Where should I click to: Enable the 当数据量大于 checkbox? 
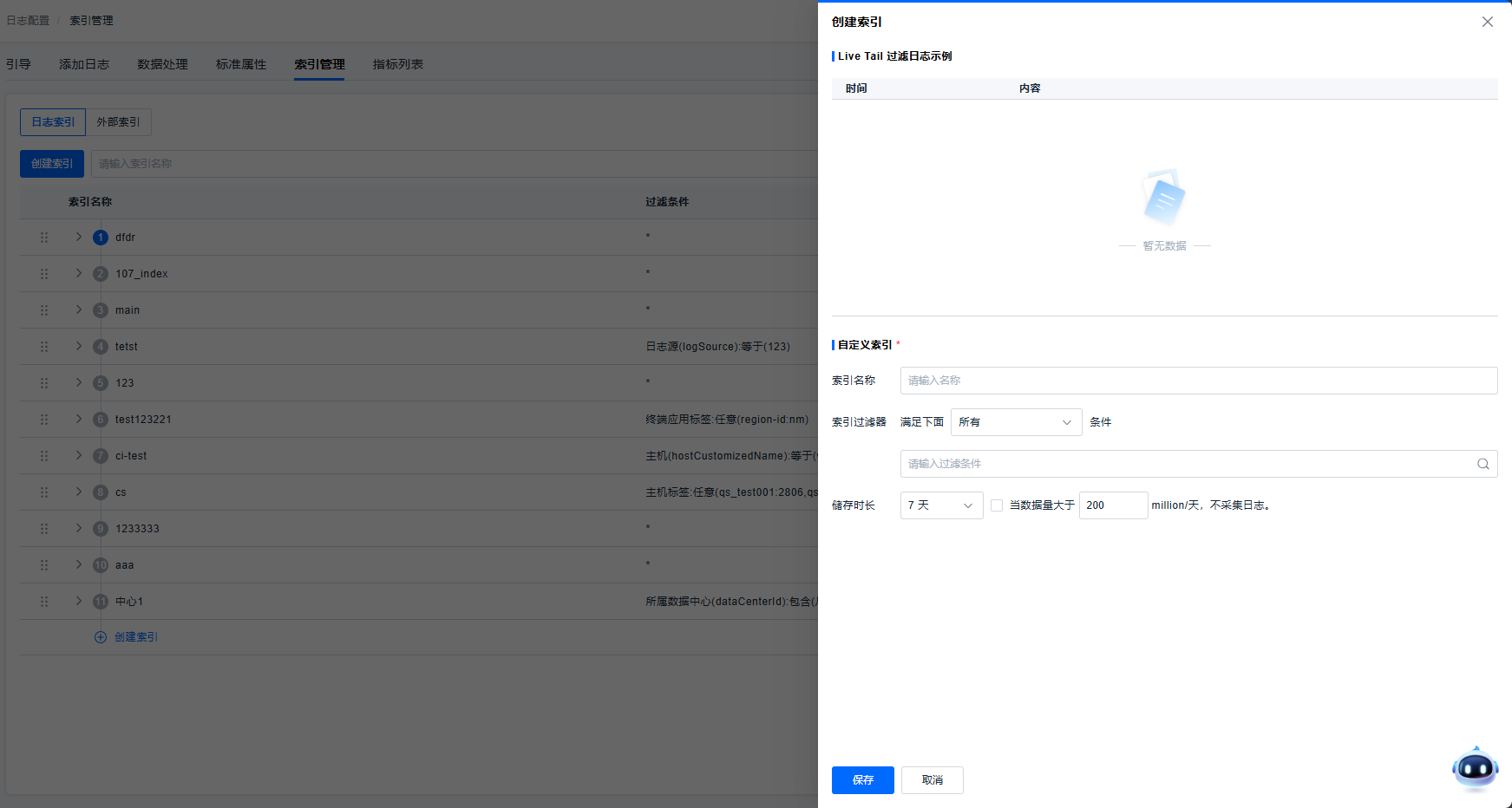pyautogui.click(x=997, y=505)
